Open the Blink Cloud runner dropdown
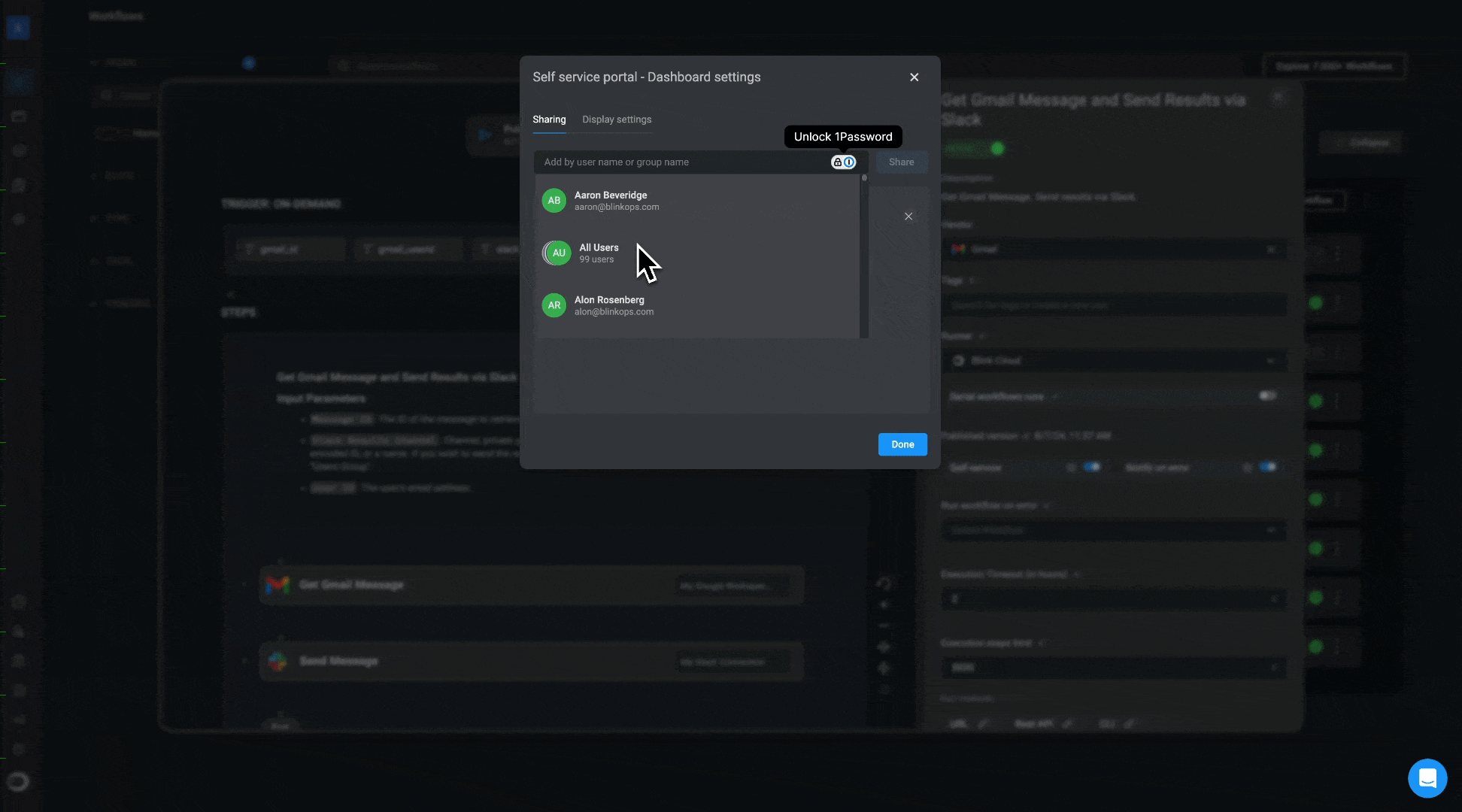The width and height of the screenshot is (1462, 812). click(x=1113, y=361)
